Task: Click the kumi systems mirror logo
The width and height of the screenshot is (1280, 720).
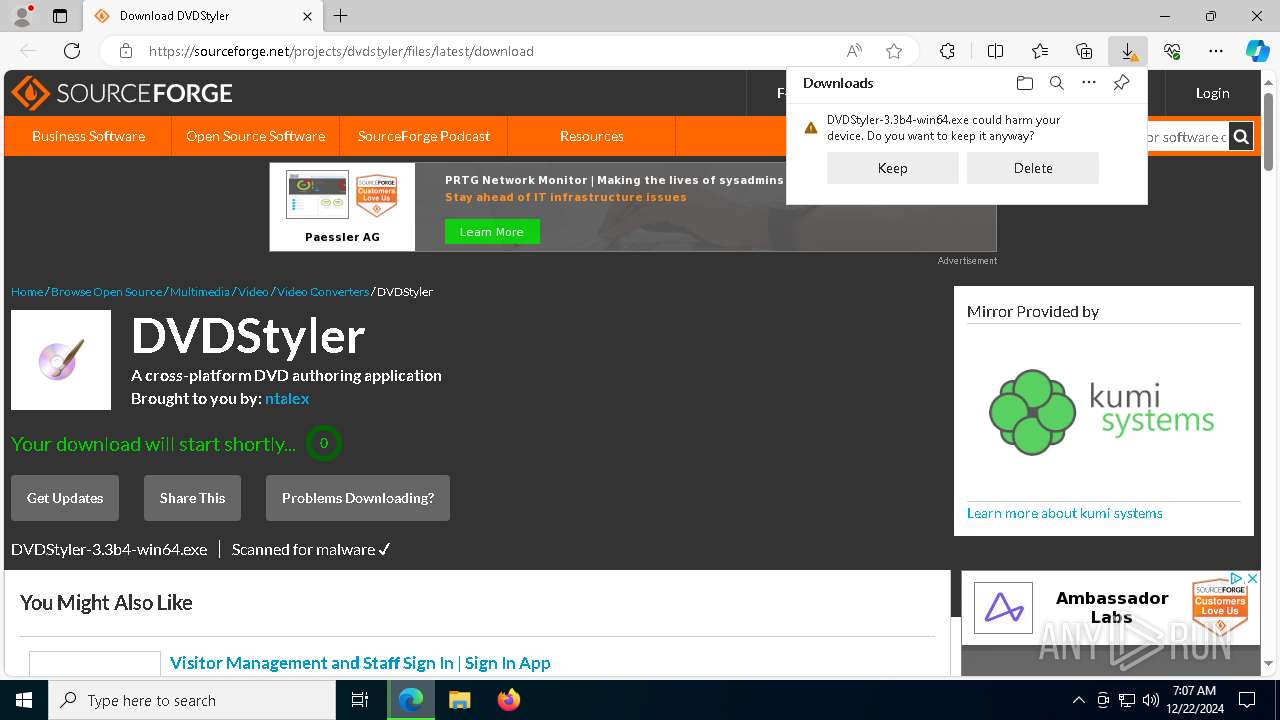Action: [x=1102, y=411]
